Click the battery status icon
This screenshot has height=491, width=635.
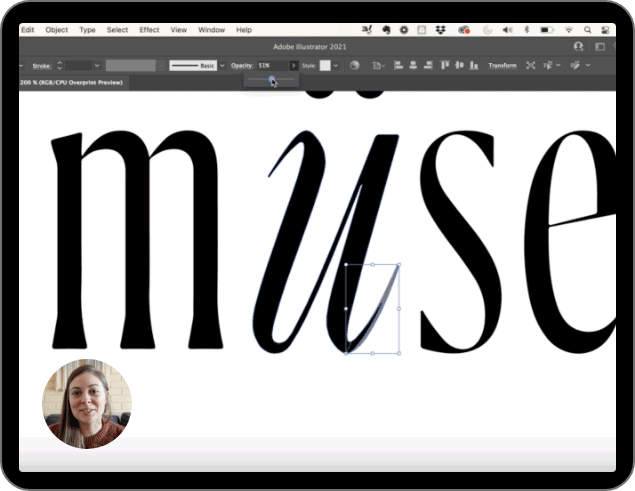click(x=547, y=30)
